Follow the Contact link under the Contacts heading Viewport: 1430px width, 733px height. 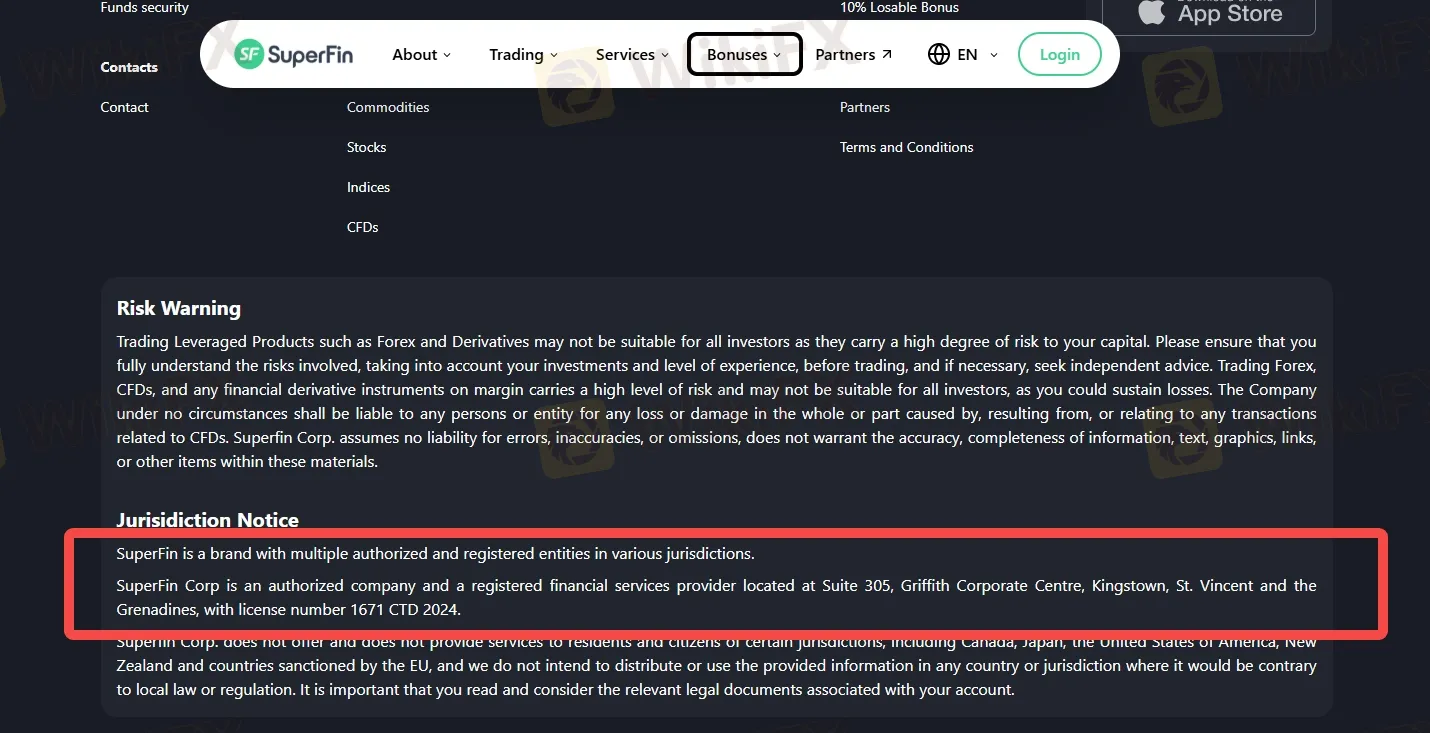coord(125,107)
